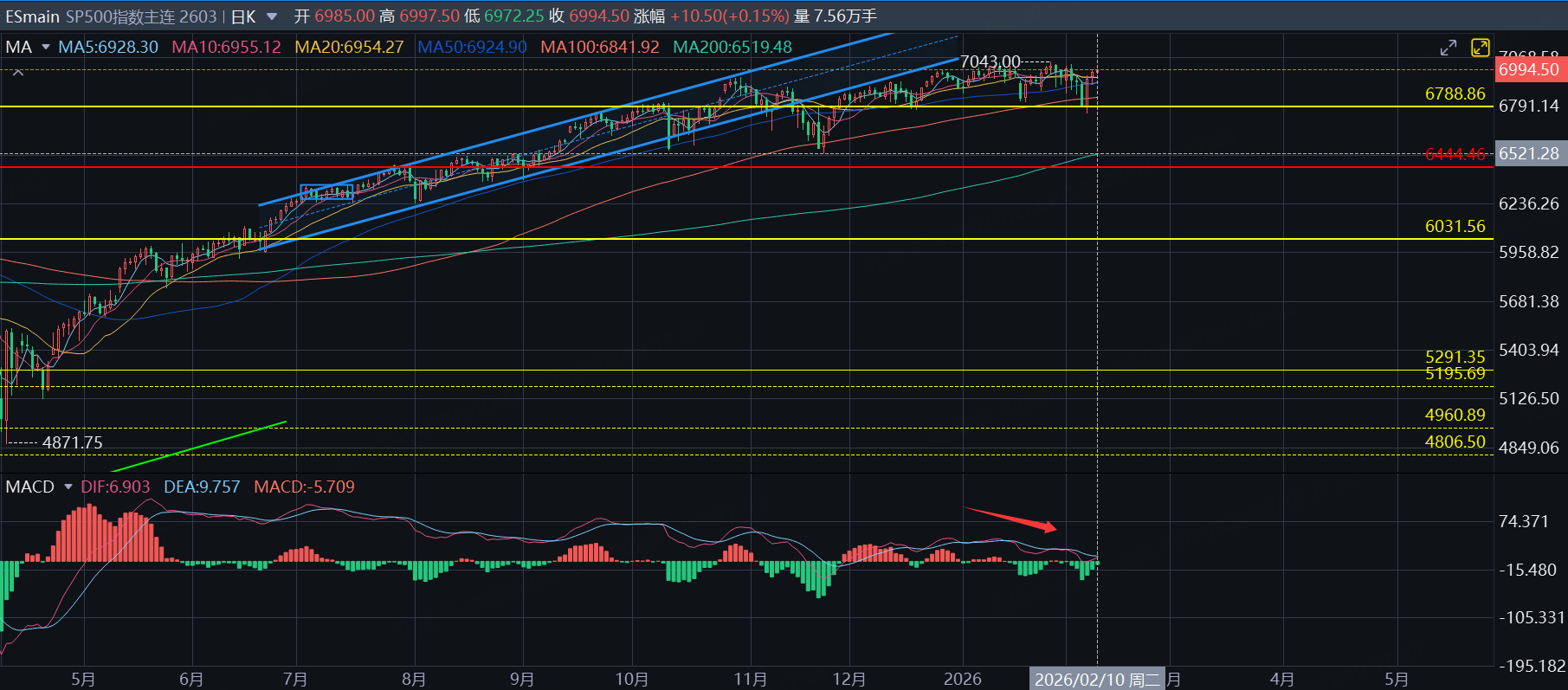Click the 74.371 MACD axis value

point(1524,521)
